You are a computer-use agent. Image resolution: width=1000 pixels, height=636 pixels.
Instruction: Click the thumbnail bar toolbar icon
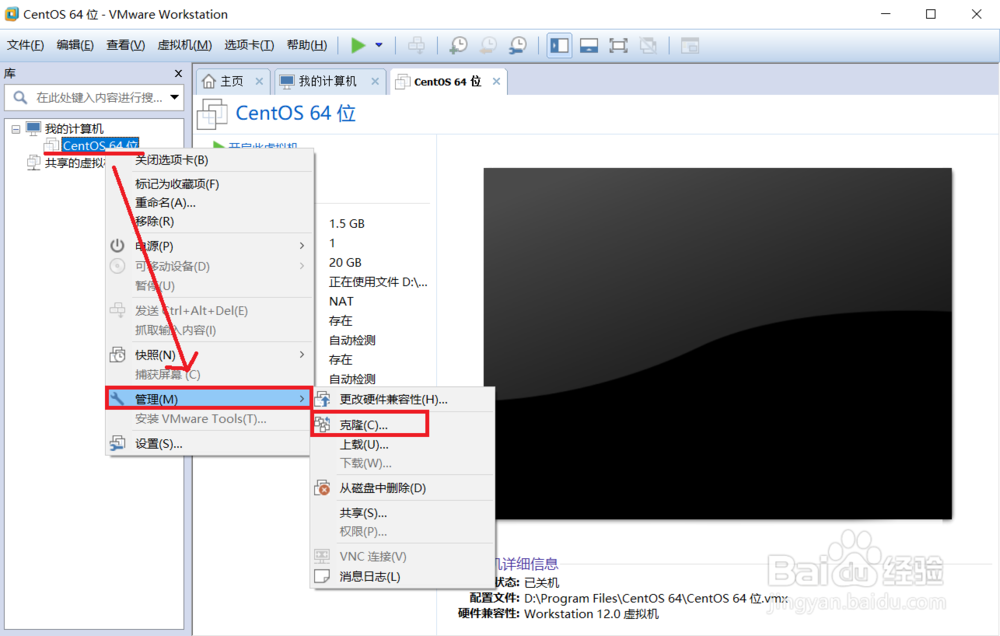[x=589, y=45]
